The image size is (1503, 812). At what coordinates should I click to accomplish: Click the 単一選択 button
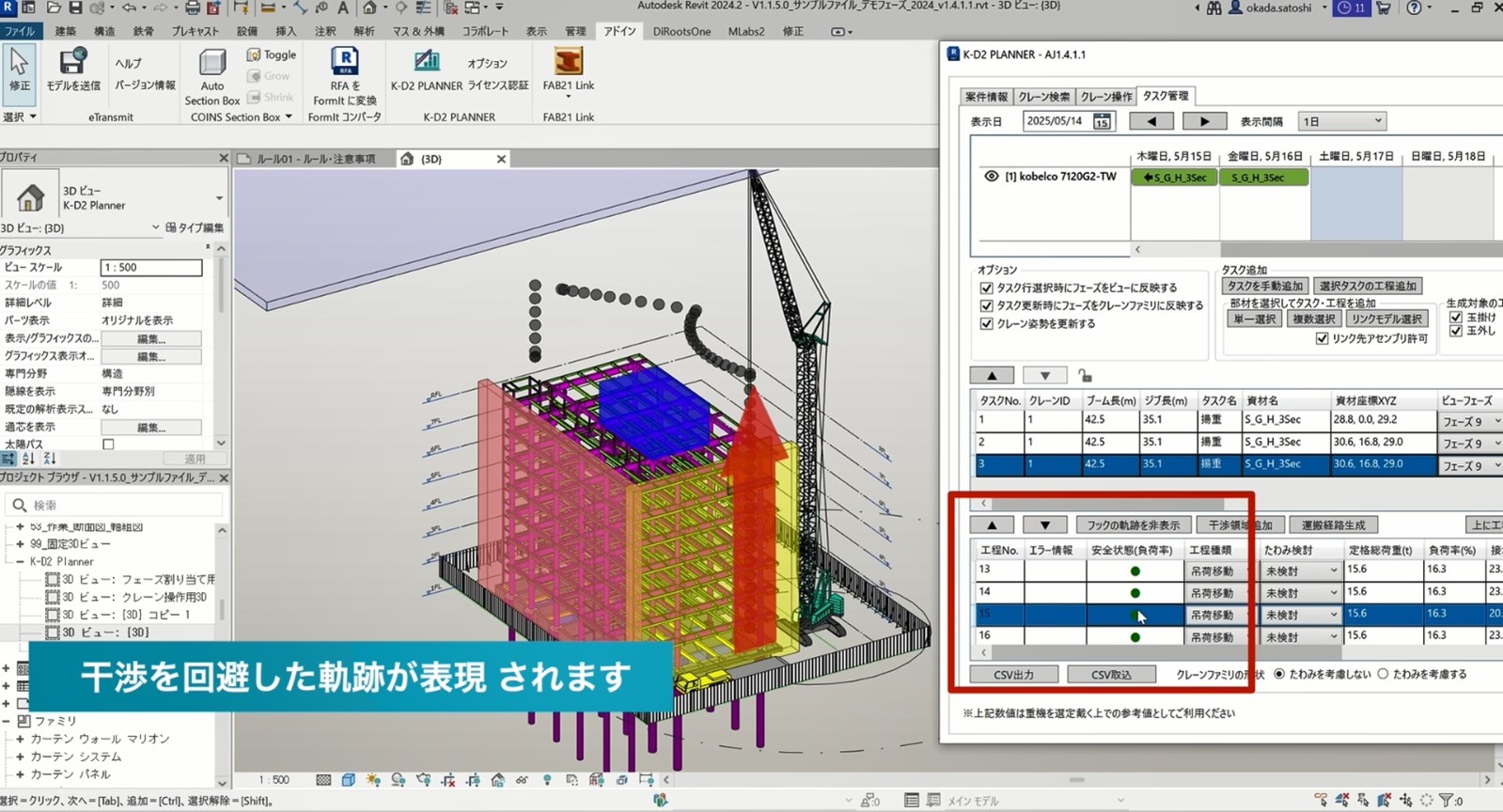pyautogui.click(x=1253, y=320)
